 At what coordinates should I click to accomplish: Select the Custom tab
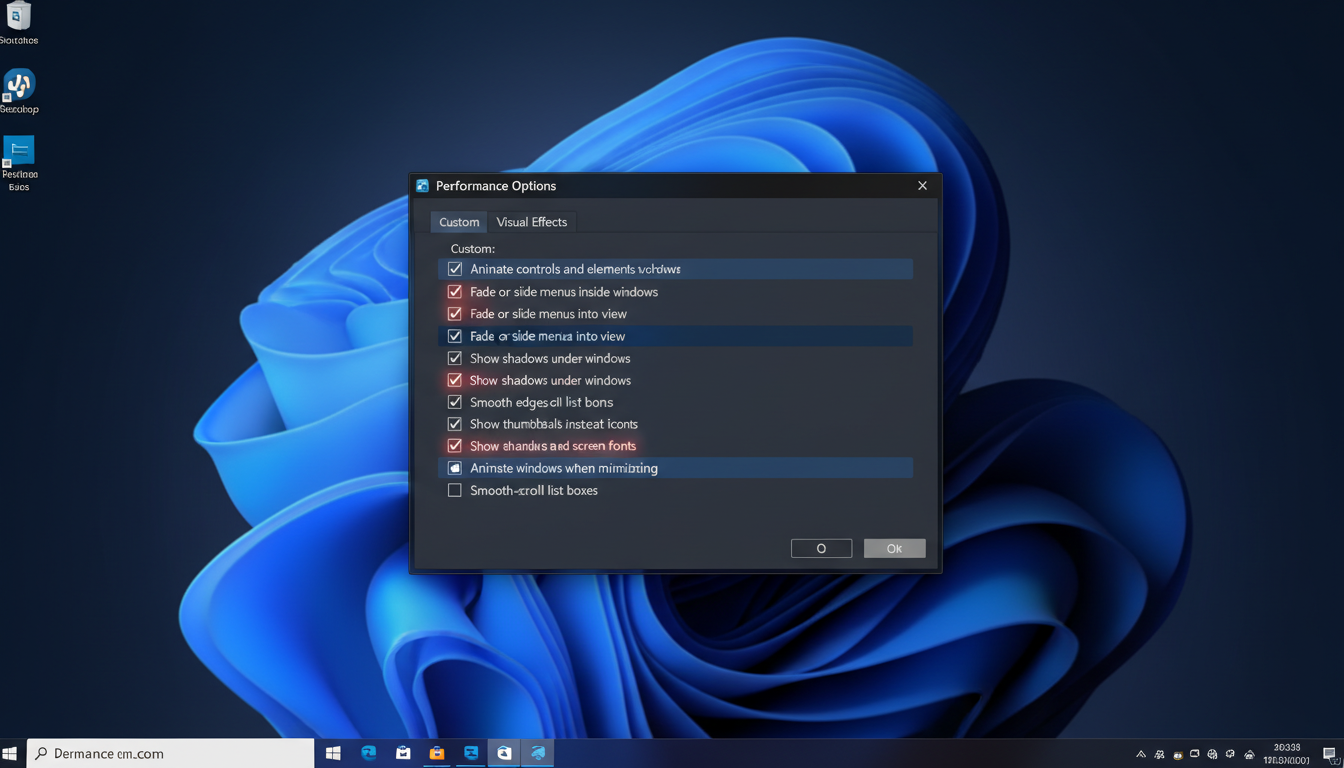point(458,221)
